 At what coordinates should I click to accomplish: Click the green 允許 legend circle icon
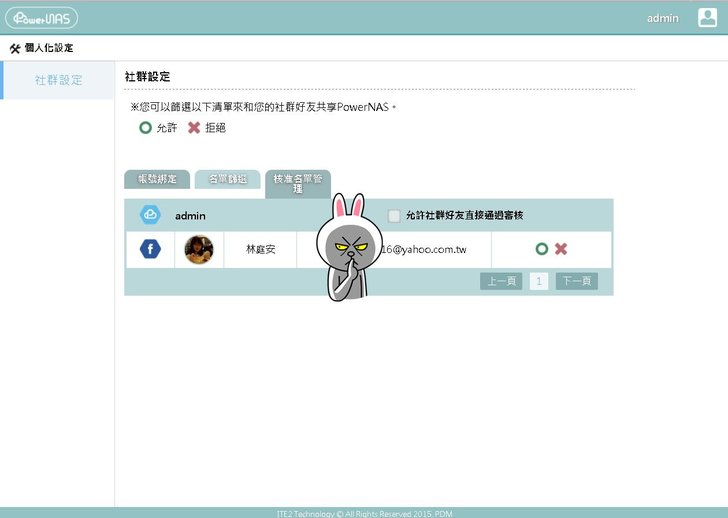coord(145,128)
